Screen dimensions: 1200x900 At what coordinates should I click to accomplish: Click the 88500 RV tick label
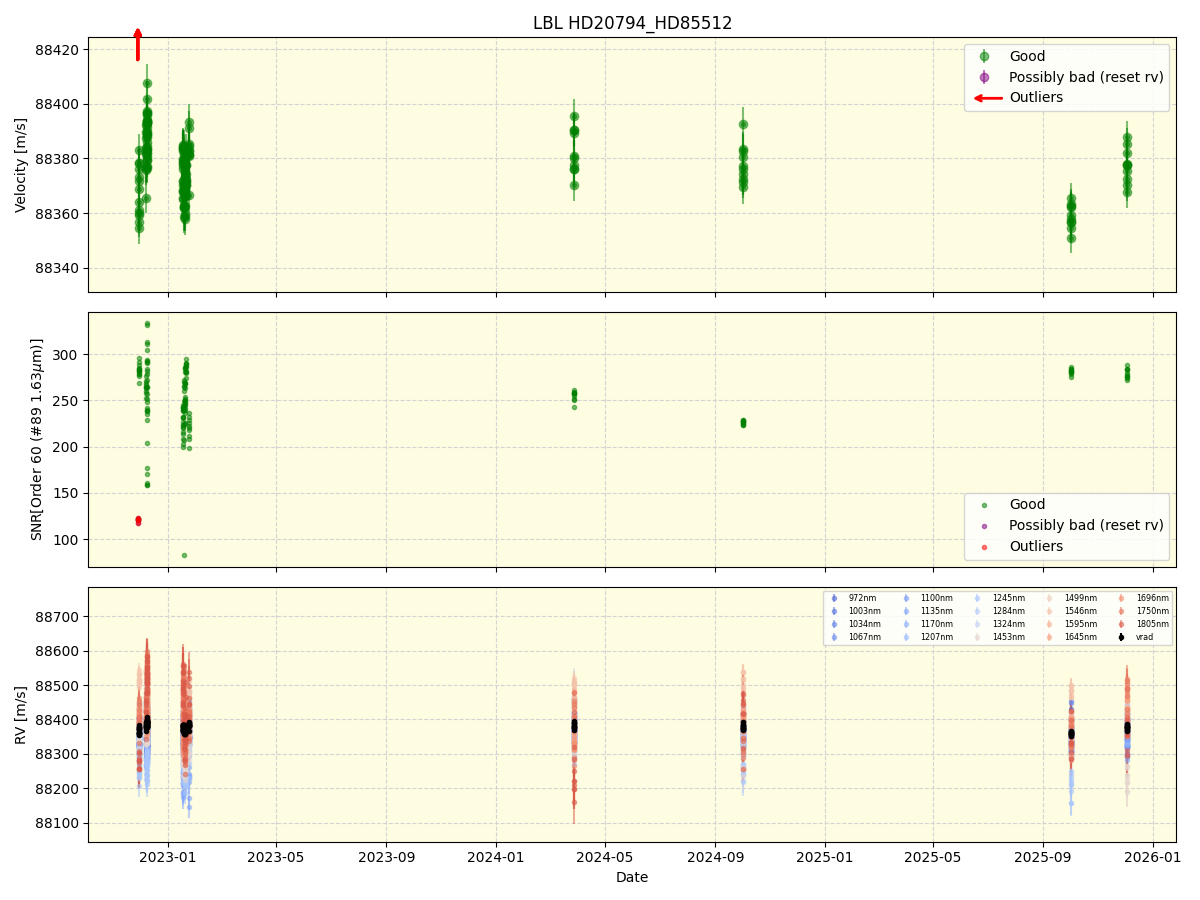pyautogui.click(x=57, y=686)
